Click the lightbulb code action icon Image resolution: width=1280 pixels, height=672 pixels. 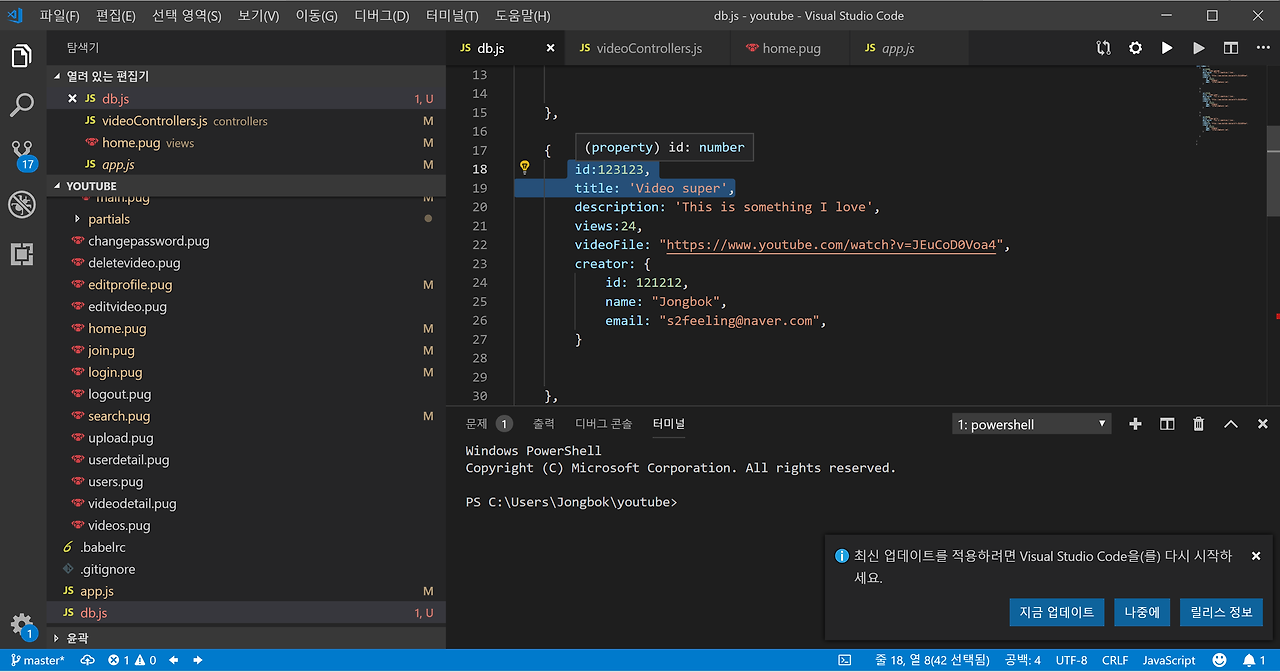click(x=523, y=168)
